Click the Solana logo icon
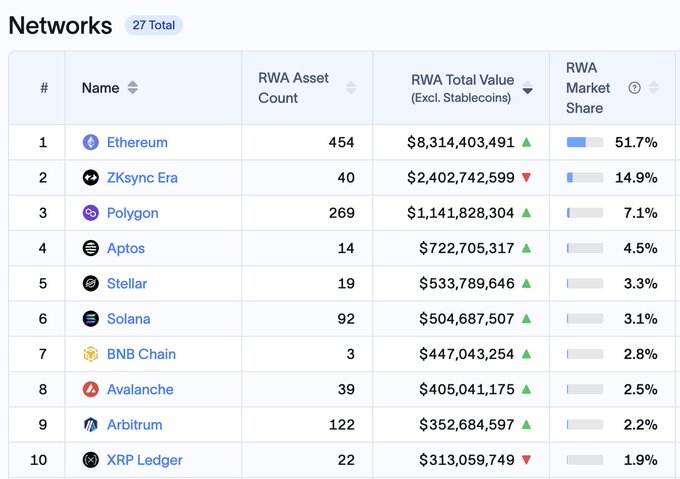This screenshot has width=680, height=479. 90,319
